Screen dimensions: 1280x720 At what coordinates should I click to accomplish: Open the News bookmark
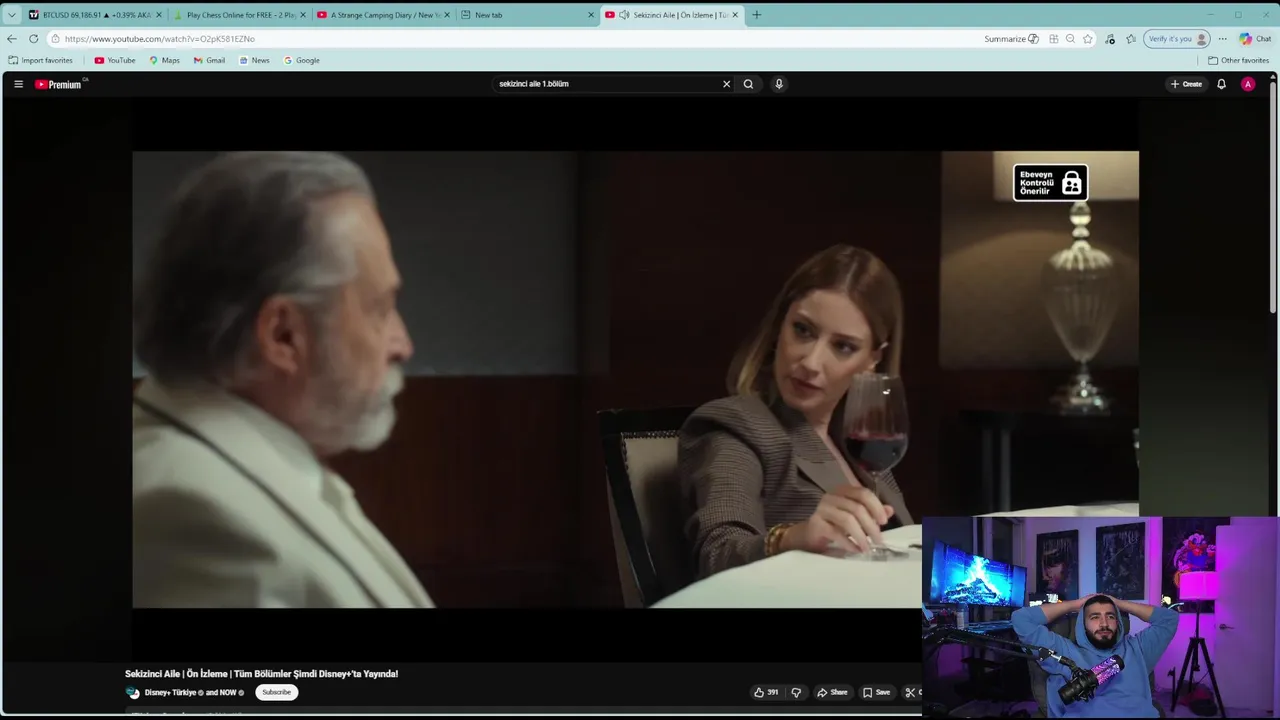[x=254, y=60]
